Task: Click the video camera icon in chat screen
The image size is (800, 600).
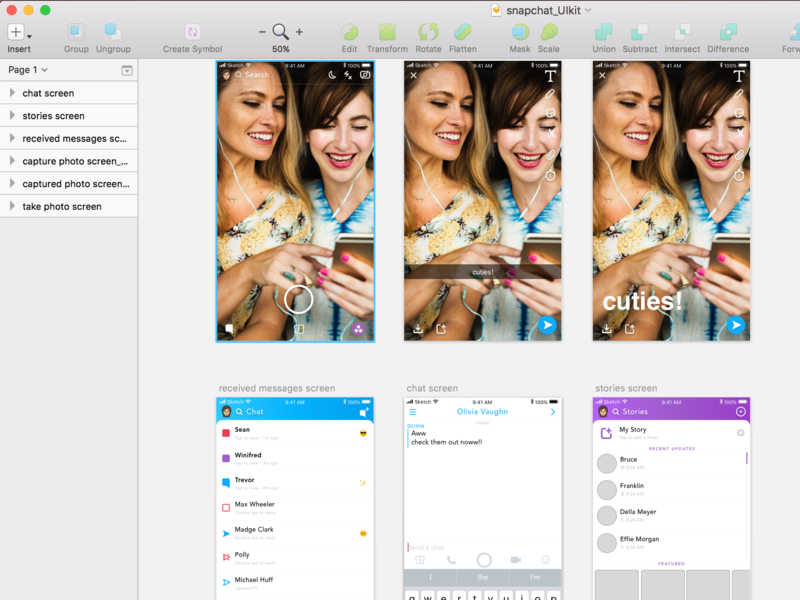Action: [x=516, y=560]
